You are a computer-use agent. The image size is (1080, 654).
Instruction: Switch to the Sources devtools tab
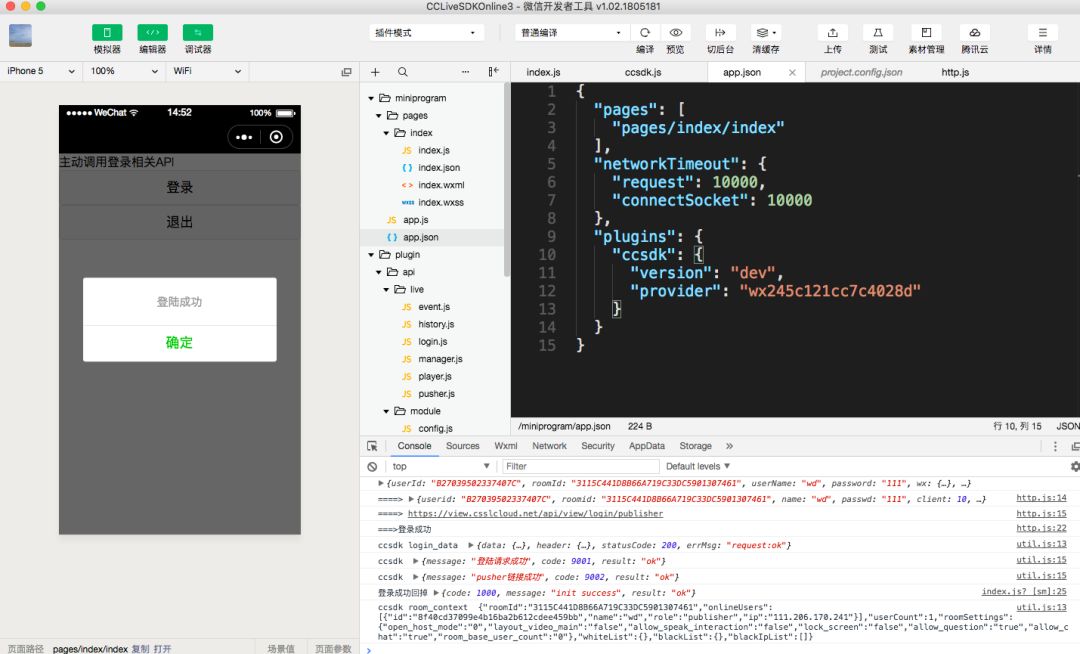462,446
